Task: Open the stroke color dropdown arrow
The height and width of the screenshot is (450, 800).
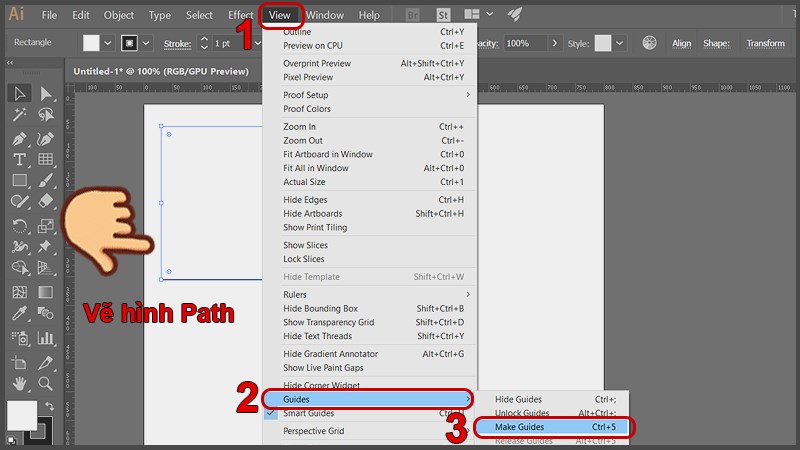Action: tap(146, 43)
